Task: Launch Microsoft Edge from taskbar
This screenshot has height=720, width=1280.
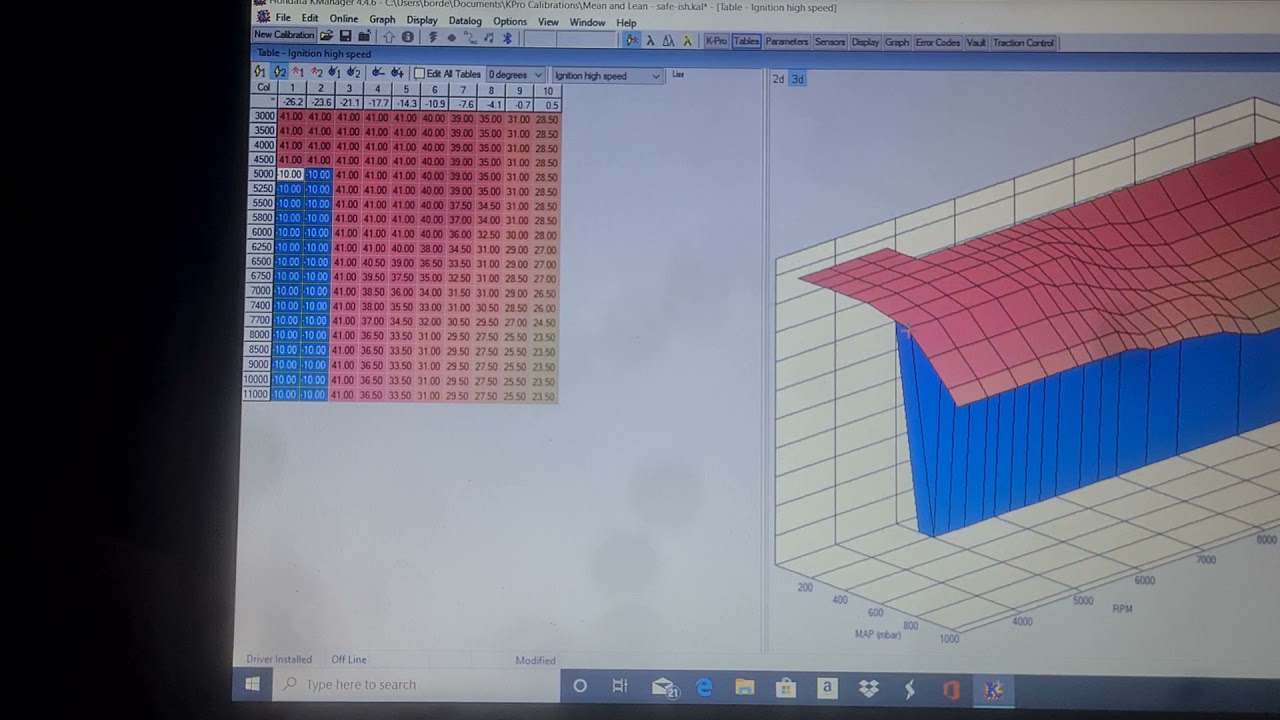Action: 704,686
